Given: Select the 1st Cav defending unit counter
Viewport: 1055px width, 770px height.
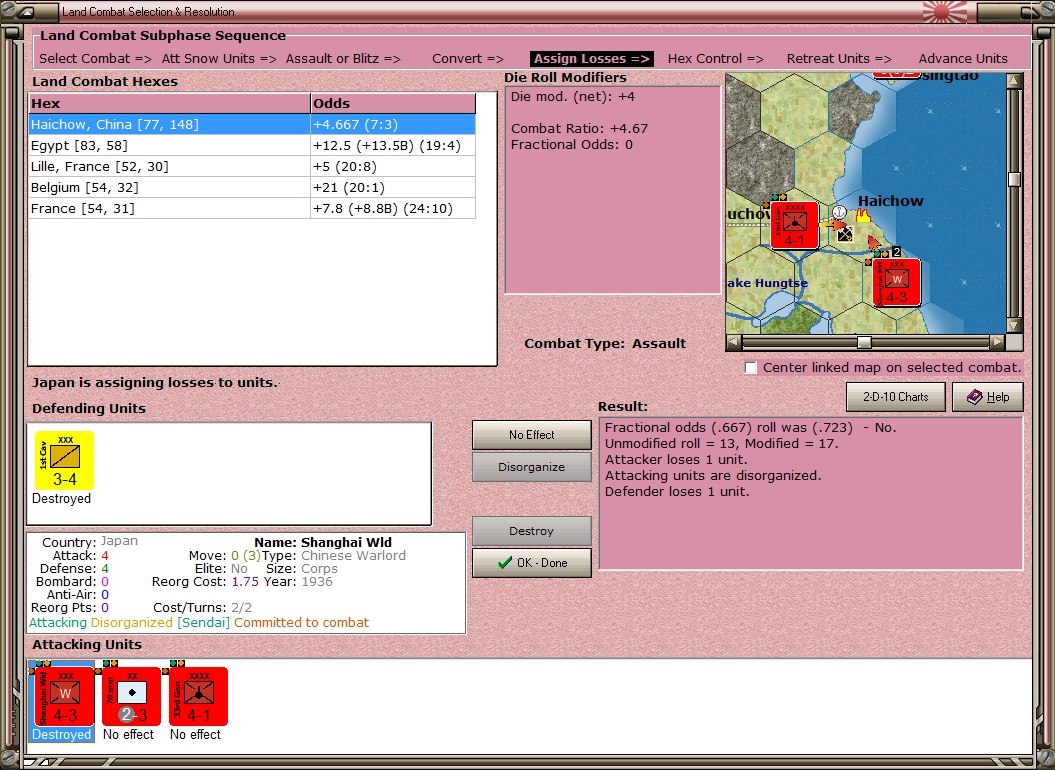Looking at the screenshot, I should (65, 460).
